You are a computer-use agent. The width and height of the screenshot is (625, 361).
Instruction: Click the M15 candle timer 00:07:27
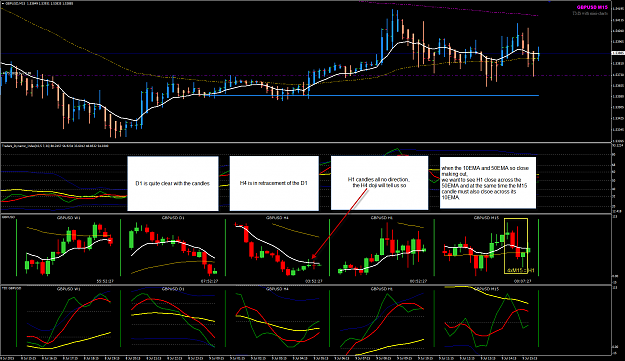[x=522, y=281]
